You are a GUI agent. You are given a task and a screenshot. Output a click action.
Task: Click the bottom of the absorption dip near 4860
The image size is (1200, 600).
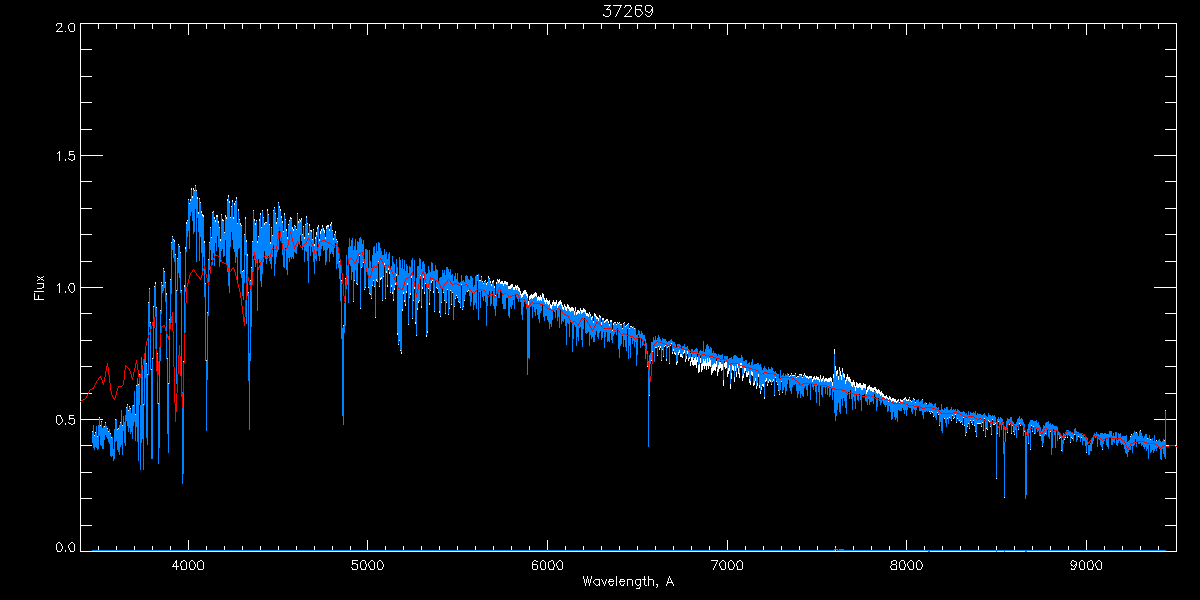(x=343, y=420)
